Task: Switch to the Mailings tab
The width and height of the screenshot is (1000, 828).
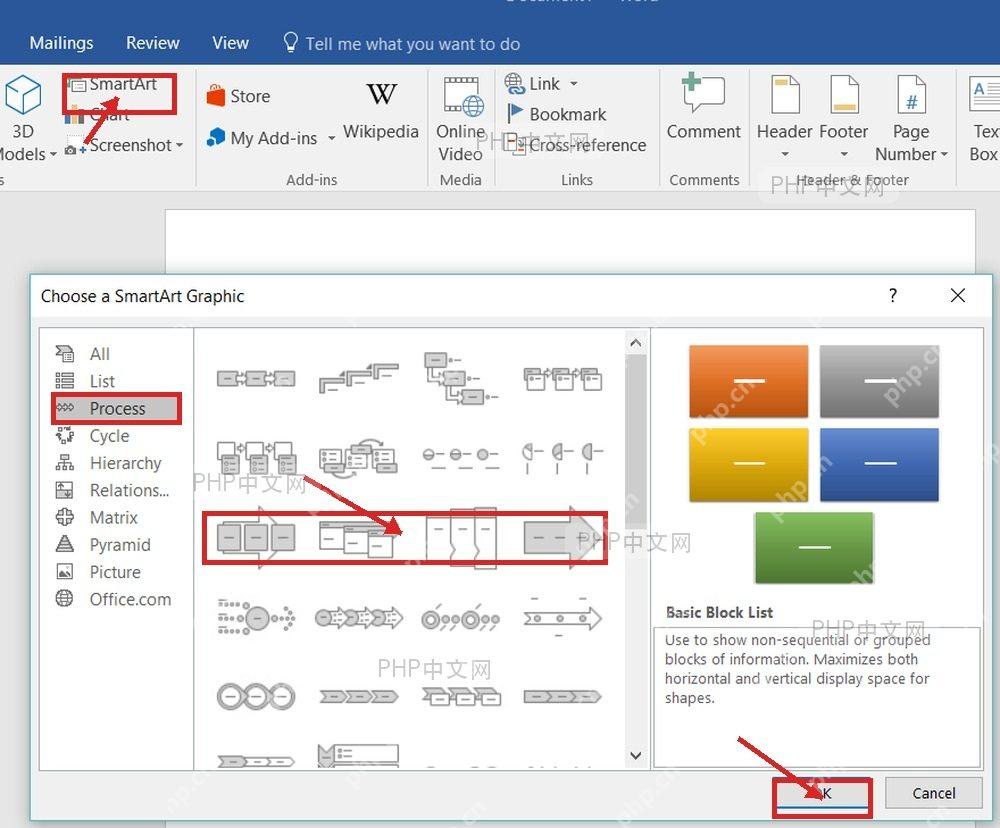Action: click(x=61, y=43)
